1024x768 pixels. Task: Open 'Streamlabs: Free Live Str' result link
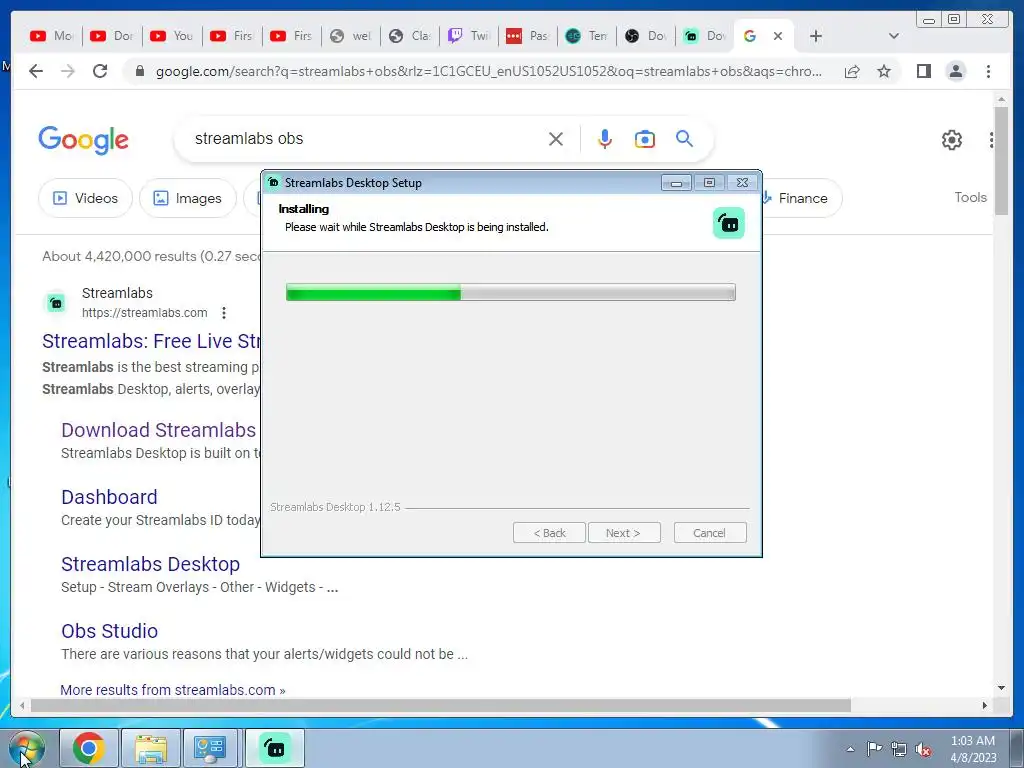click(x=151, y=341)
